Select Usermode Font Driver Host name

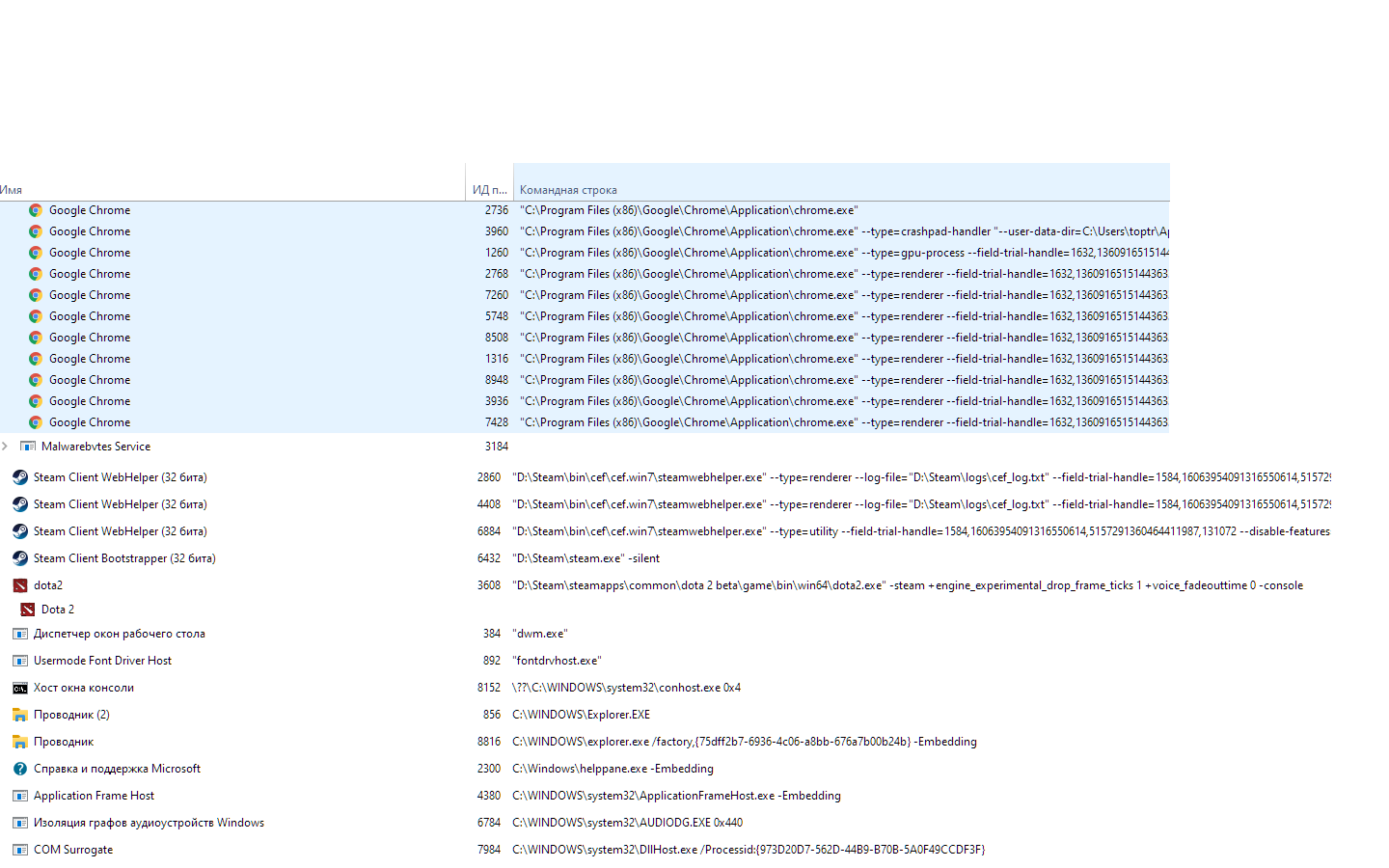click(x=102, y=661)
